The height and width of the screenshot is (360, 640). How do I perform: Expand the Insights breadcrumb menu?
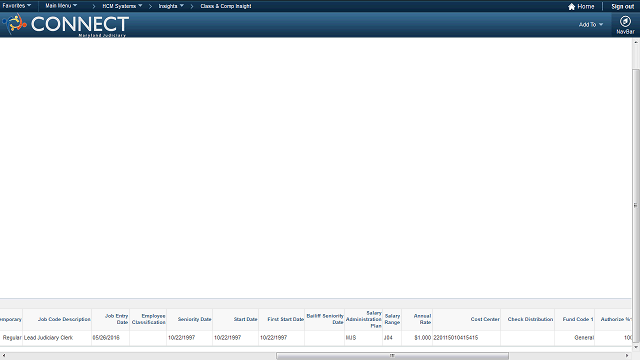pos(171,6)
